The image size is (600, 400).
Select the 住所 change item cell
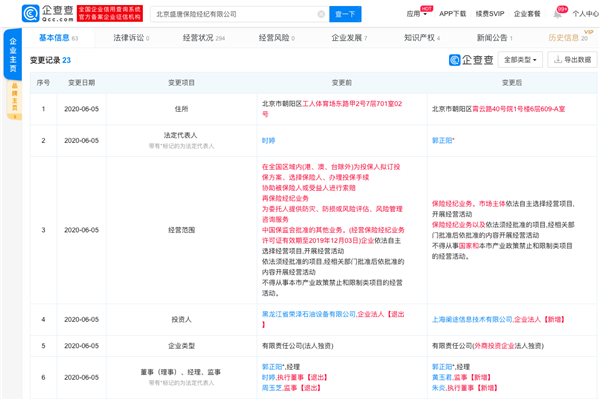pos(181,109)
